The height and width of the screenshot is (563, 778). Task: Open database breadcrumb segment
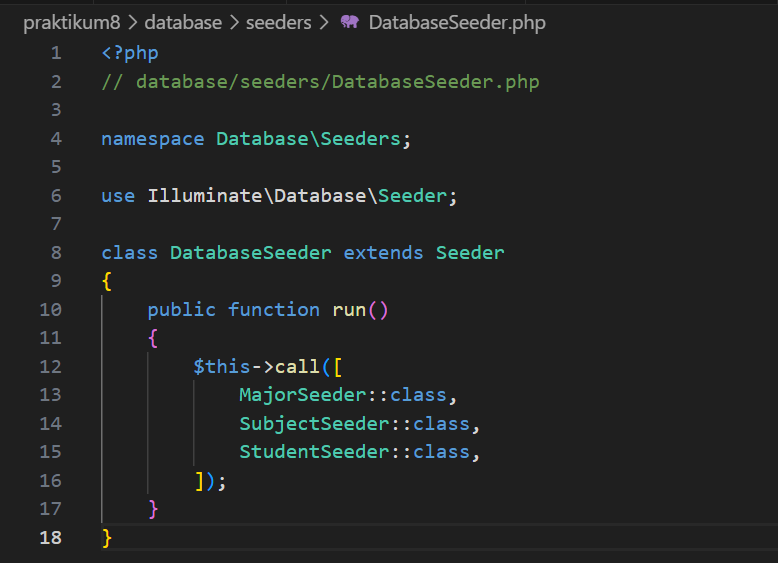(x=183, y=22)
